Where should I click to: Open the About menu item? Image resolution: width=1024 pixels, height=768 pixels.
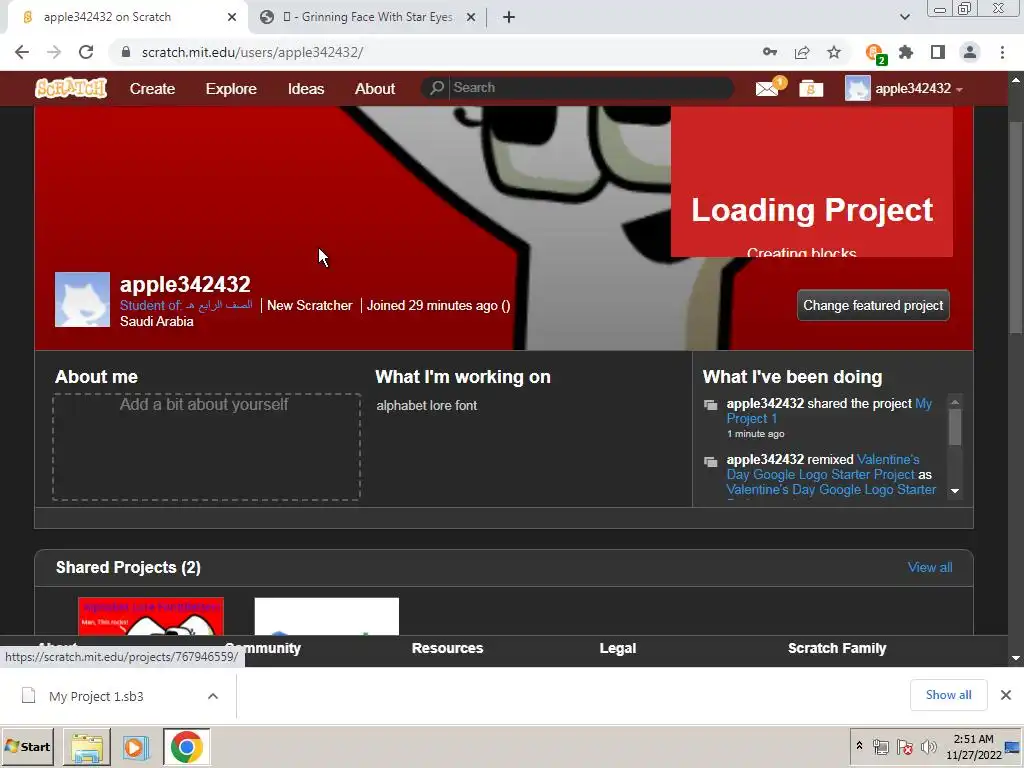point(375,88)
